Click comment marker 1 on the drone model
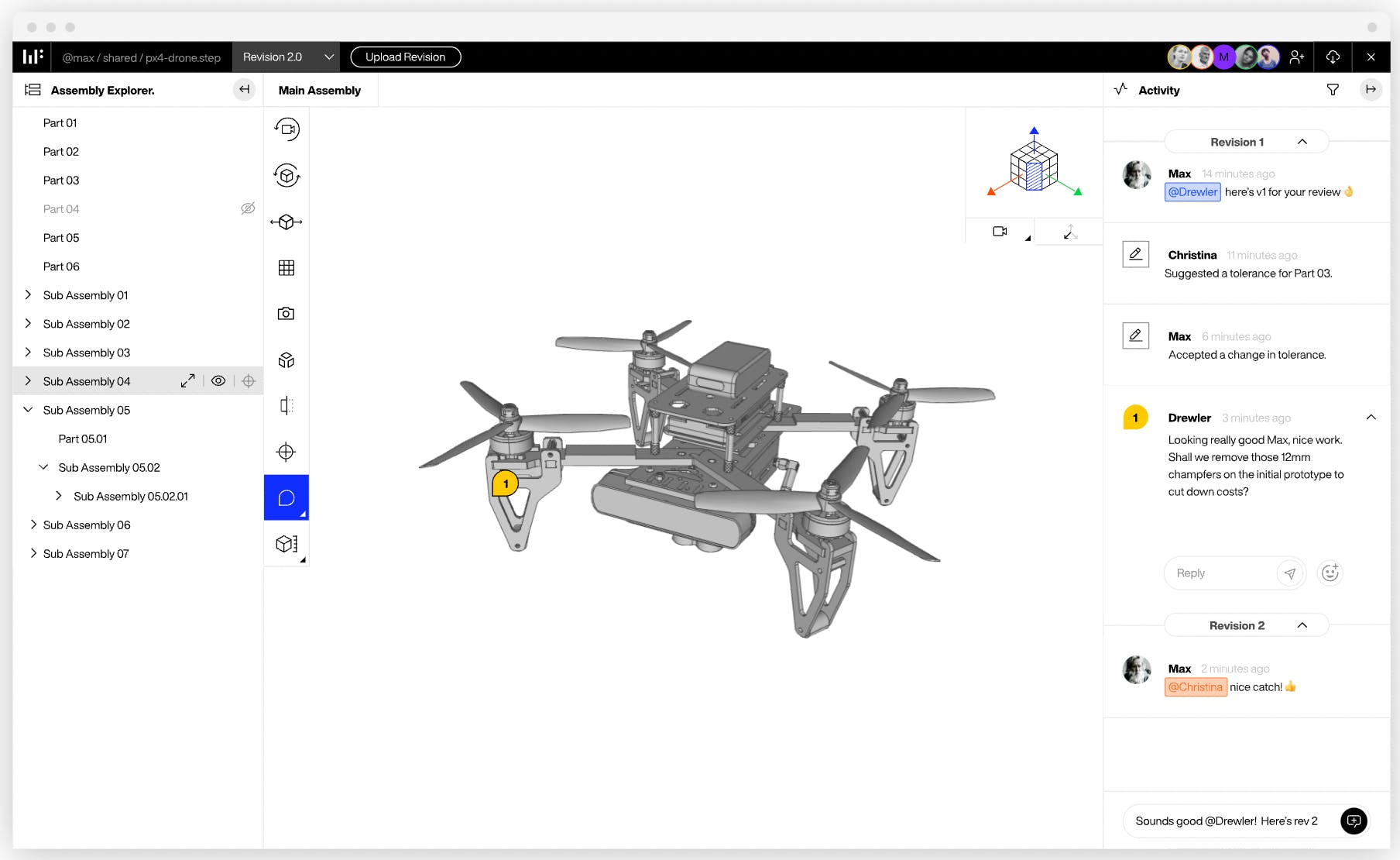 click(x=505, y=483)
